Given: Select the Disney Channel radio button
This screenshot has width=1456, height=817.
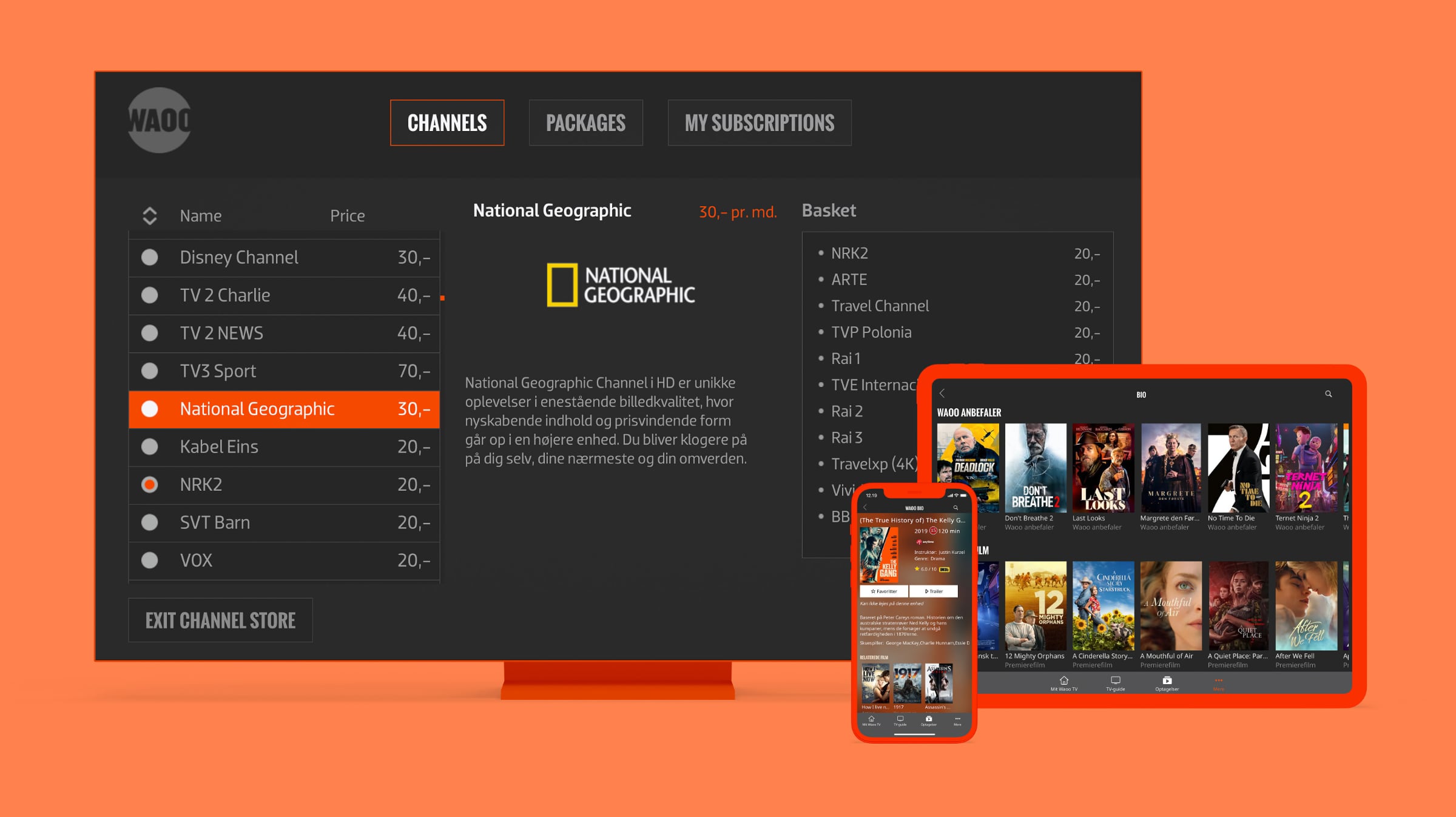Looking at the screenshot, I should click(150, 257).
